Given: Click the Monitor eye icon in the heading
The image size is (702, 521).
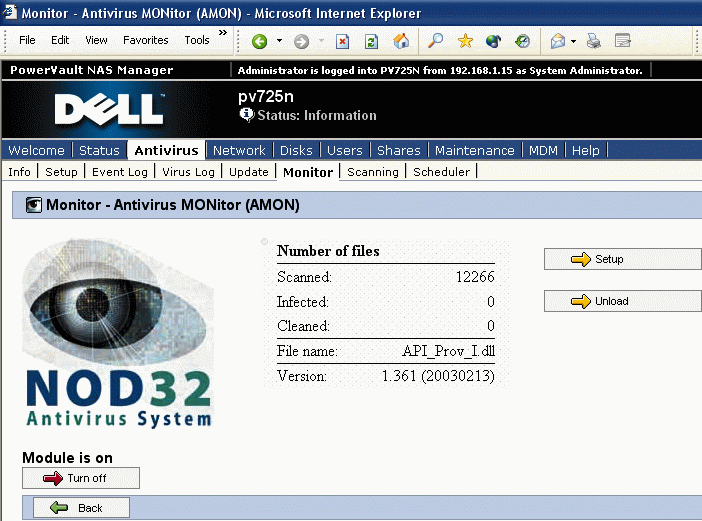Looking at the screenshot, I should click(x=34, y=205).
